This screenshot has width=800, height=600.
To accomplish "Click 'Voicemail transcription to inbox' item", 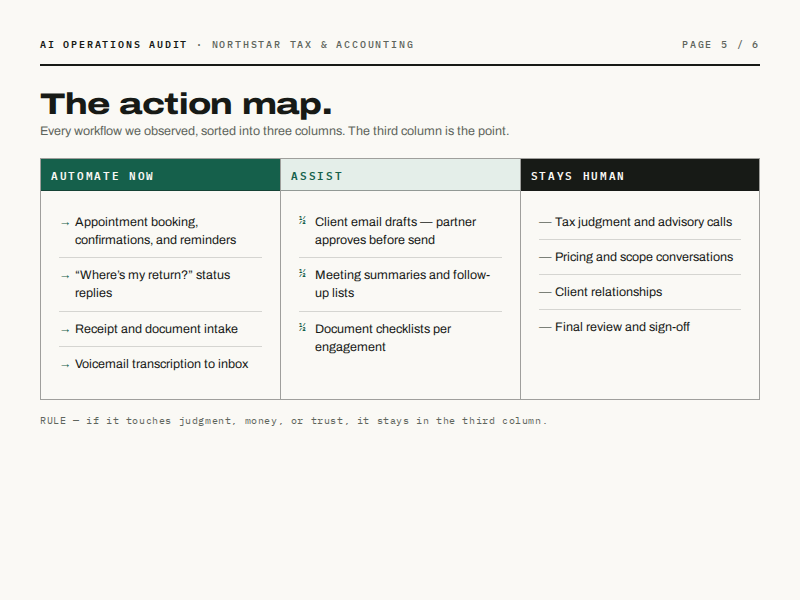I will (162, 364).
